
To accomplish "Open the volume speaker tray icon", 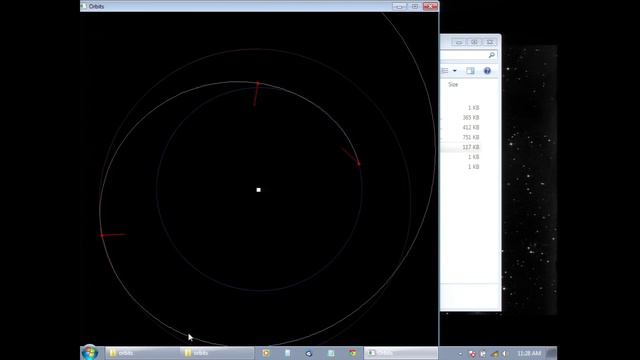I will [x=504, y=353].
